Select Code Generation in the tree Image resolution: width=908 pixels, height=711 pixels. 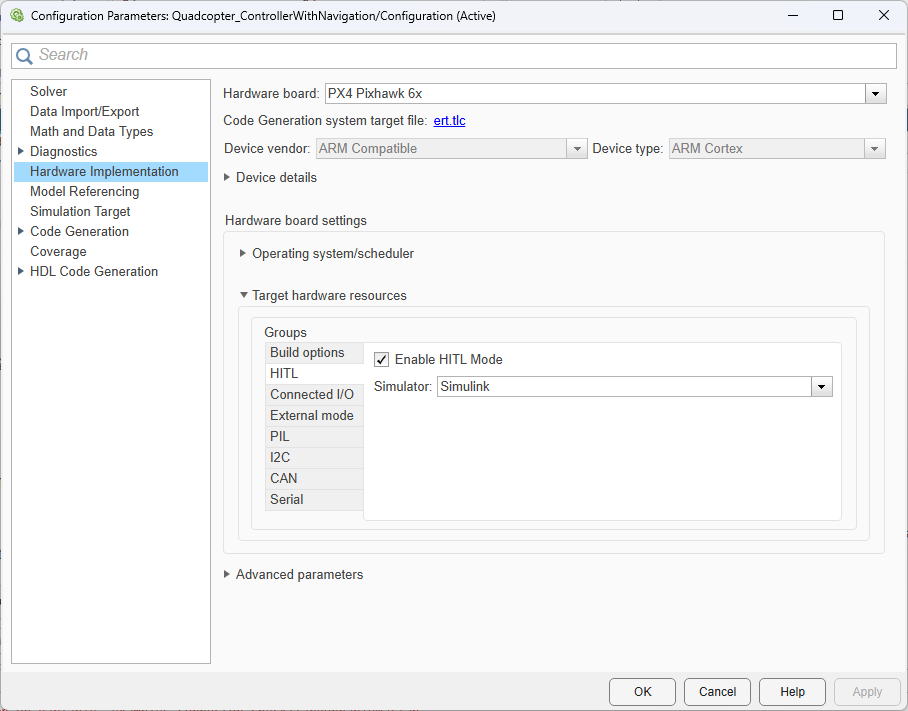click(79, 231)
